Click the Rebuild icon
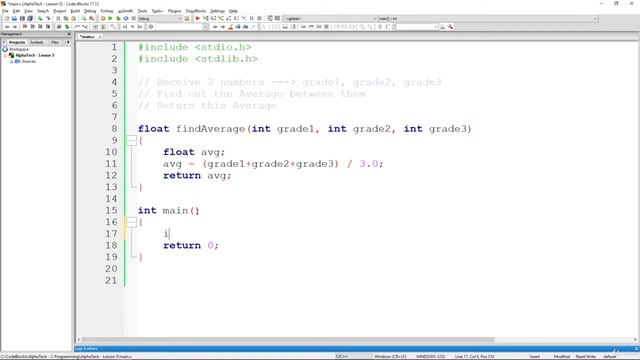Viewport: 640px width, 360px height. click(126, 19)
